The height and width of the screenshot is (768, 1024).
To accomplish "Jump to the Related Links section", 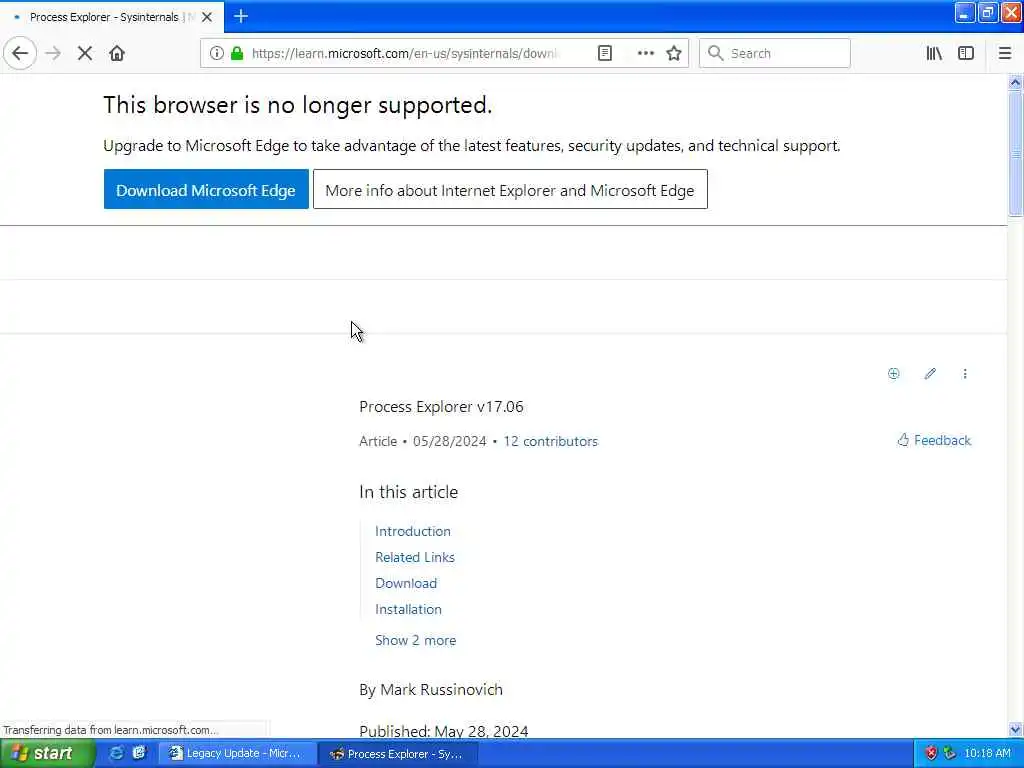I will point(415,557).
